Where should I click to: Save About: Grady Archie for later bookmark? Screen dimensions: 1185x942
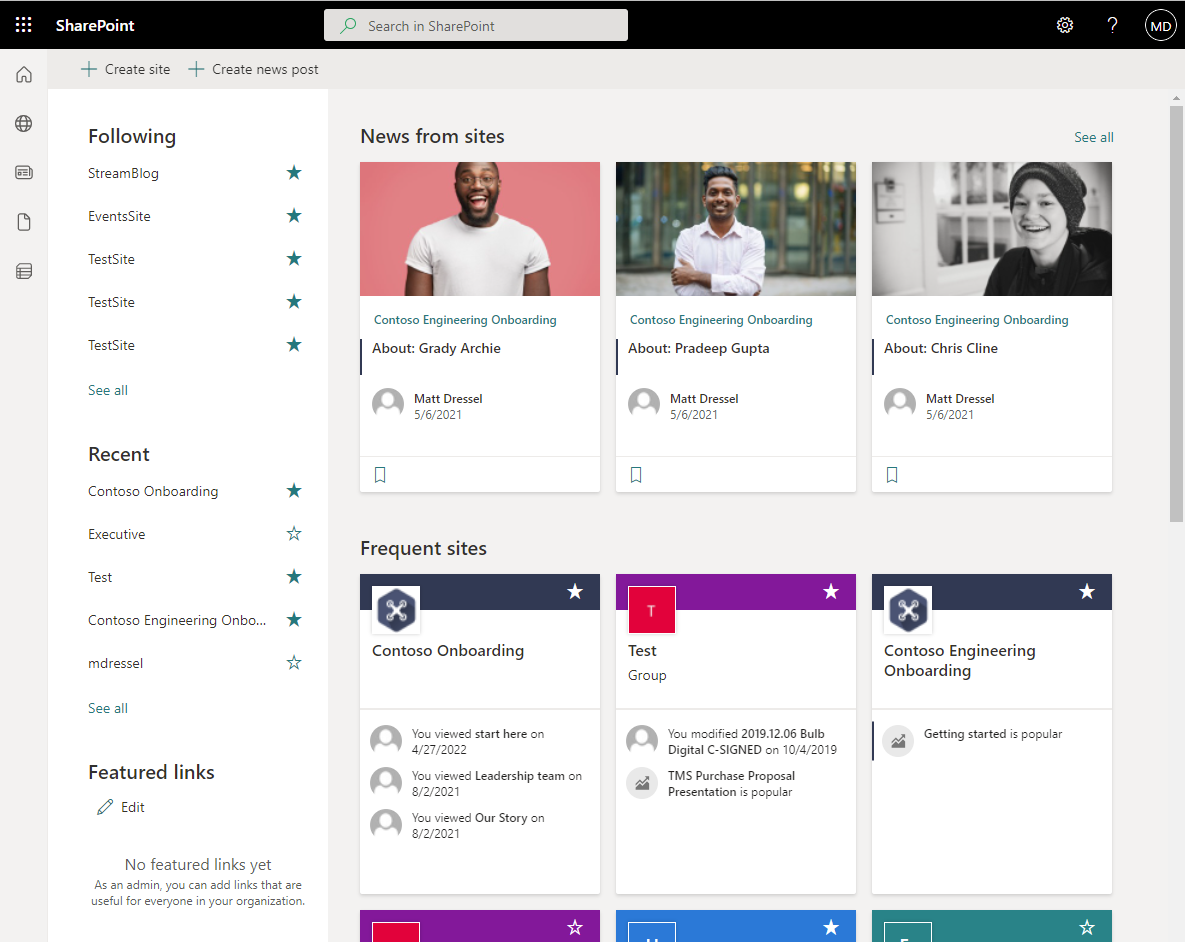click(x=380, y=475)
